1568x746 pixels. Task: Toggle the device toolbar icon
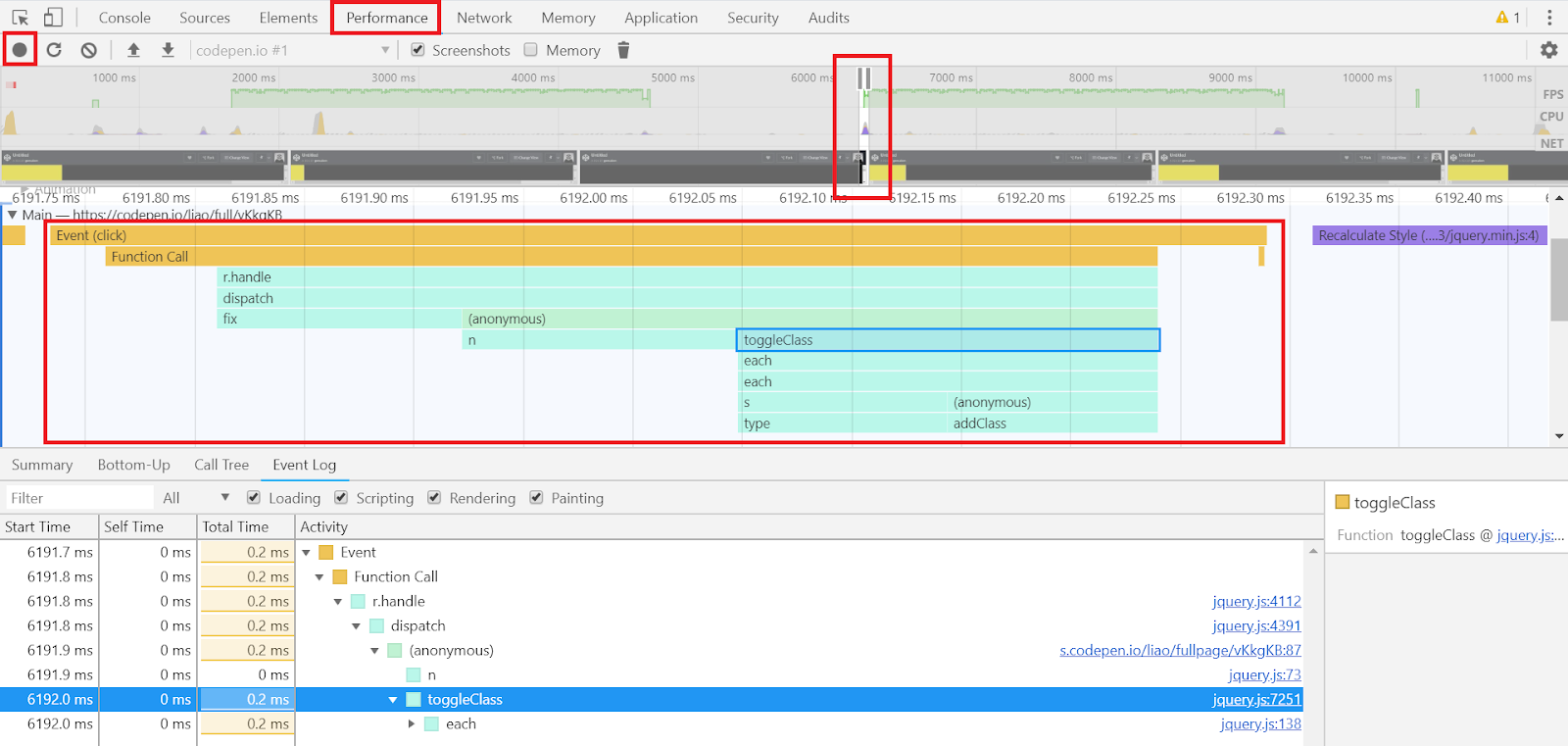coord(53,18)
